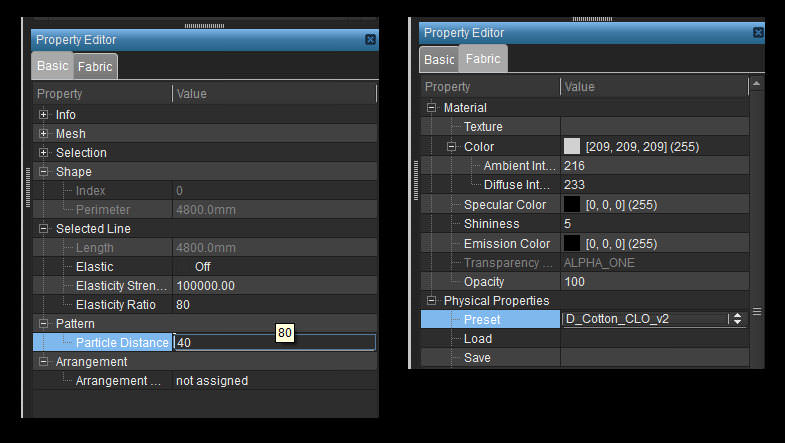Click the Particle Distance input field
The image size is (785, 443).
tap(274, 342)
